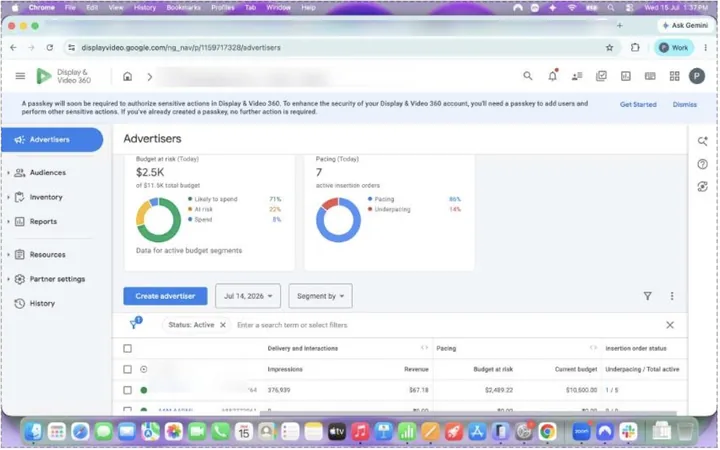Clear all filters with the X at row end
The height and width of the screenshot is (450, 720).
coord(670,325)
